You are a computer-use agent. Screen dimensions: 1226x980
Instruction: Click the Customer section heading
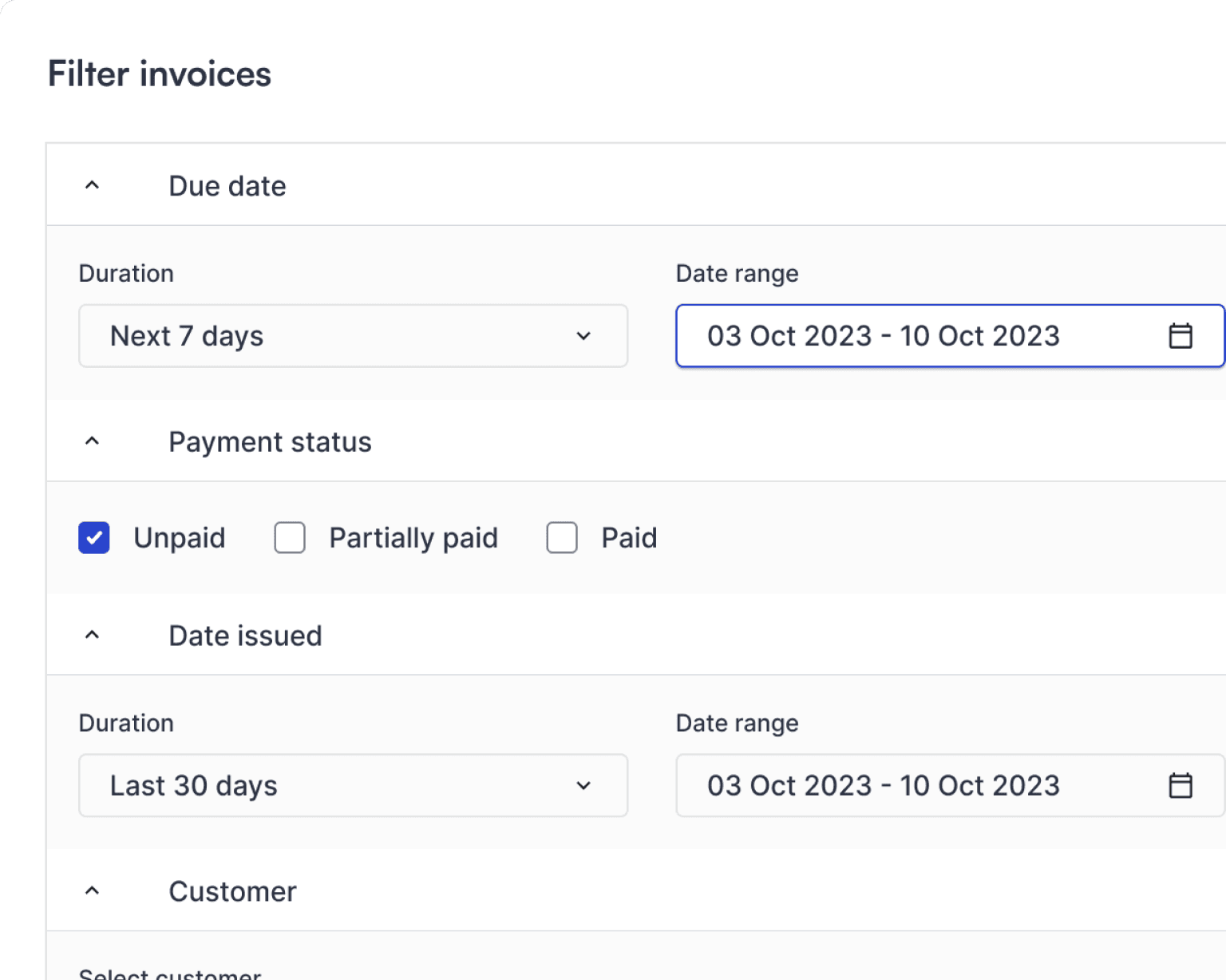point(232,891)
